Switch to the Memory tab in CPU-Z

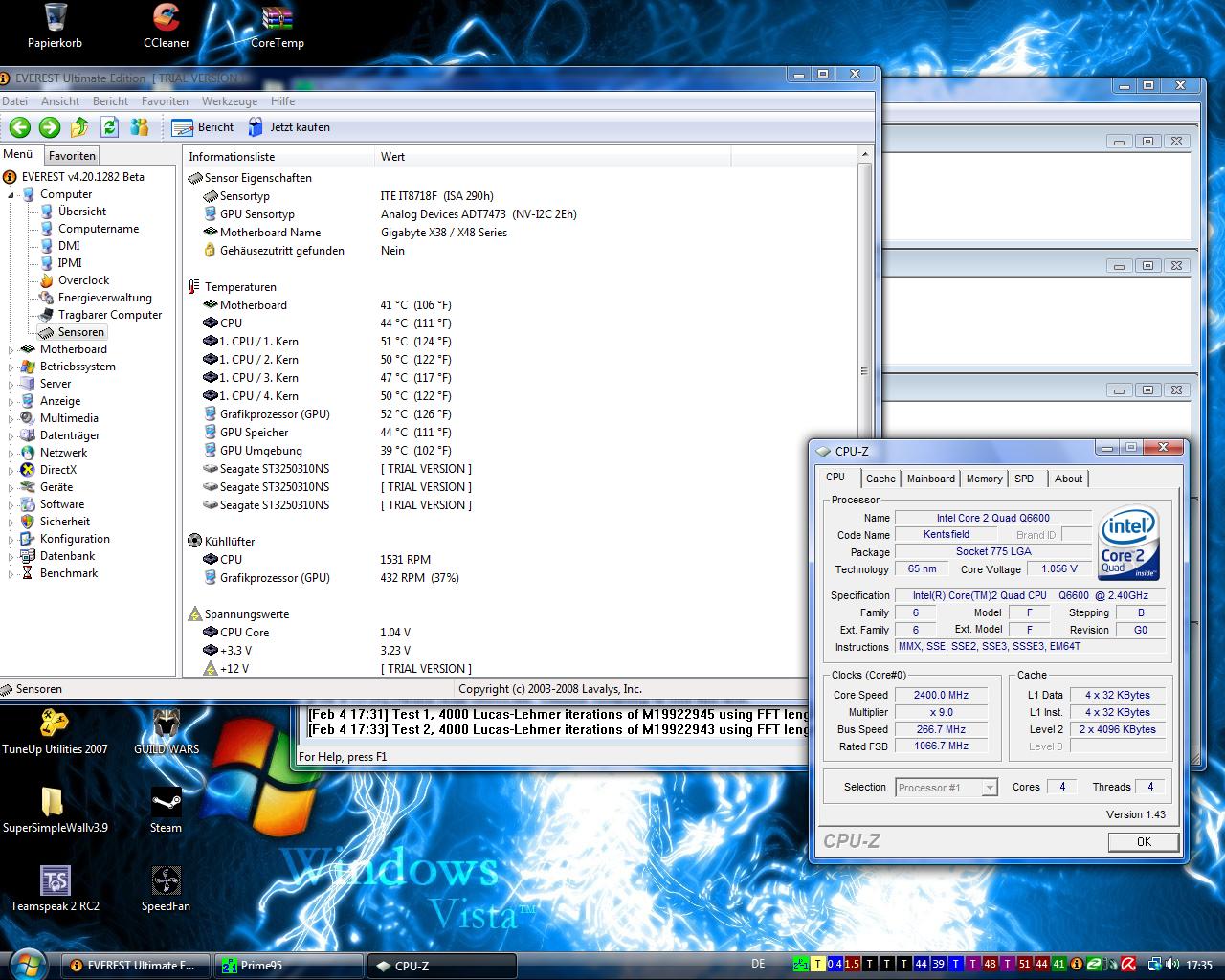[x=984, y=479]
